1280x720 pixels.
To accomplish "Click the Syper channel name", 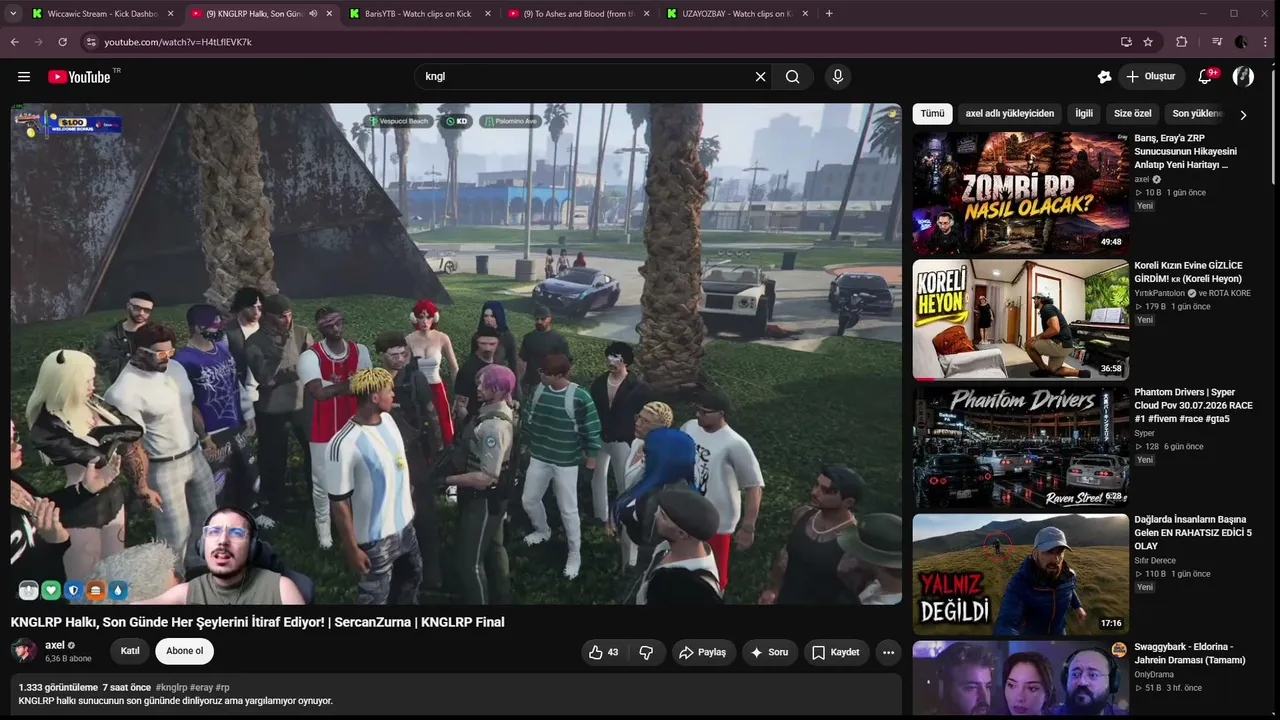I will pyautogui.click(x=1145, y=433).
